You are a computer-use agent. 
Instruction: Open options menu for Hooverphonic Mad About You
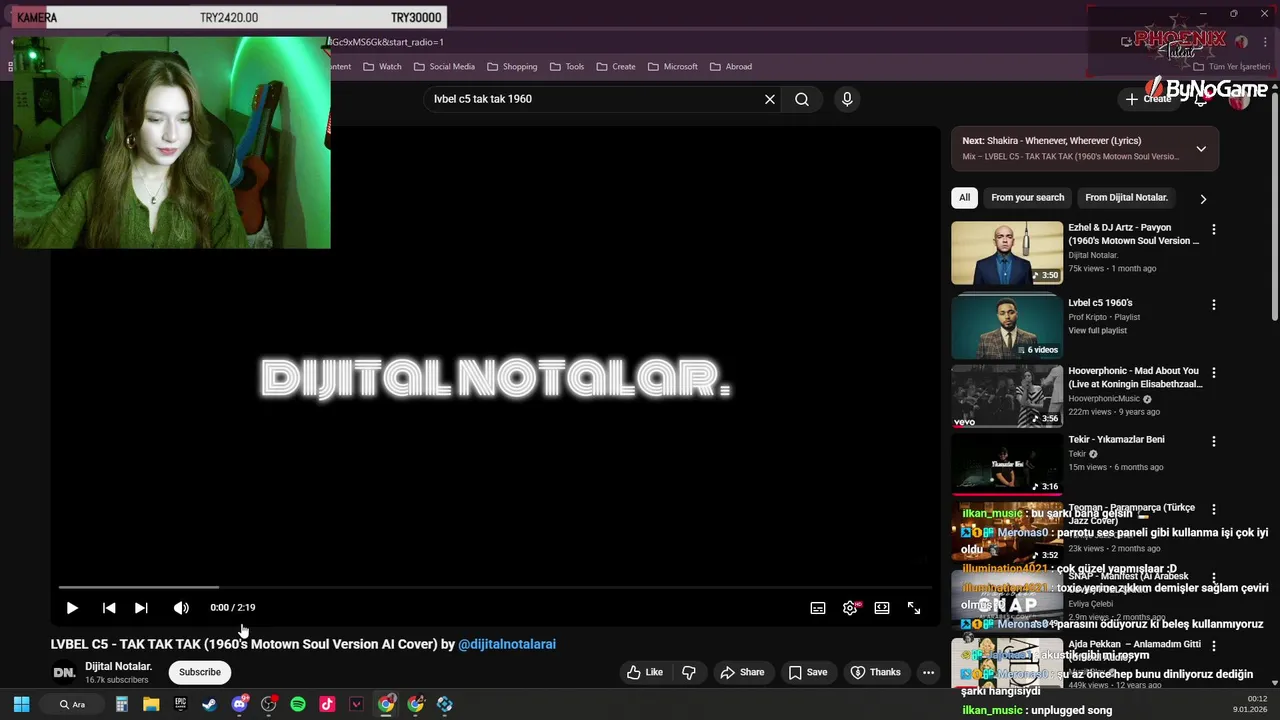pos(1214,373)
